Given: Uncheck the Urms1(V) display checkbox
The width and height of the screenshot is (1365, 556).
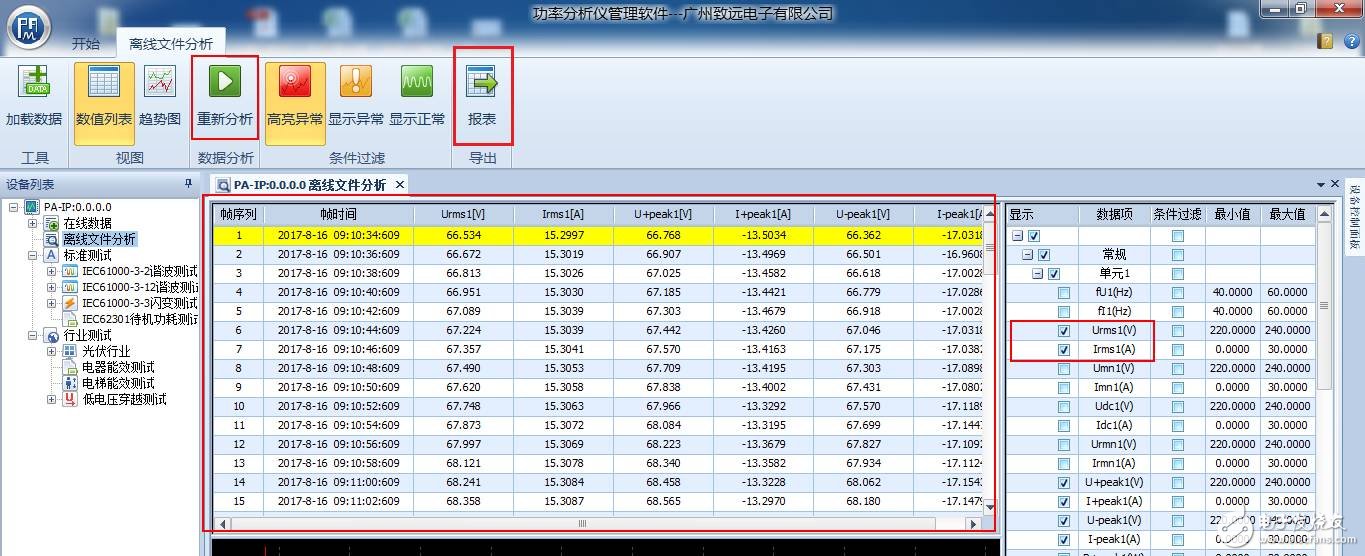Looking at the screenshot, I should pos(1064,331).
